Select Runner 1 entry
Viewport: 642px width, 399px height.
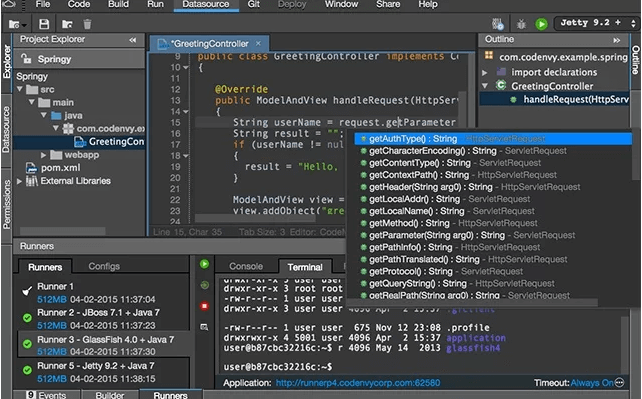103,293
